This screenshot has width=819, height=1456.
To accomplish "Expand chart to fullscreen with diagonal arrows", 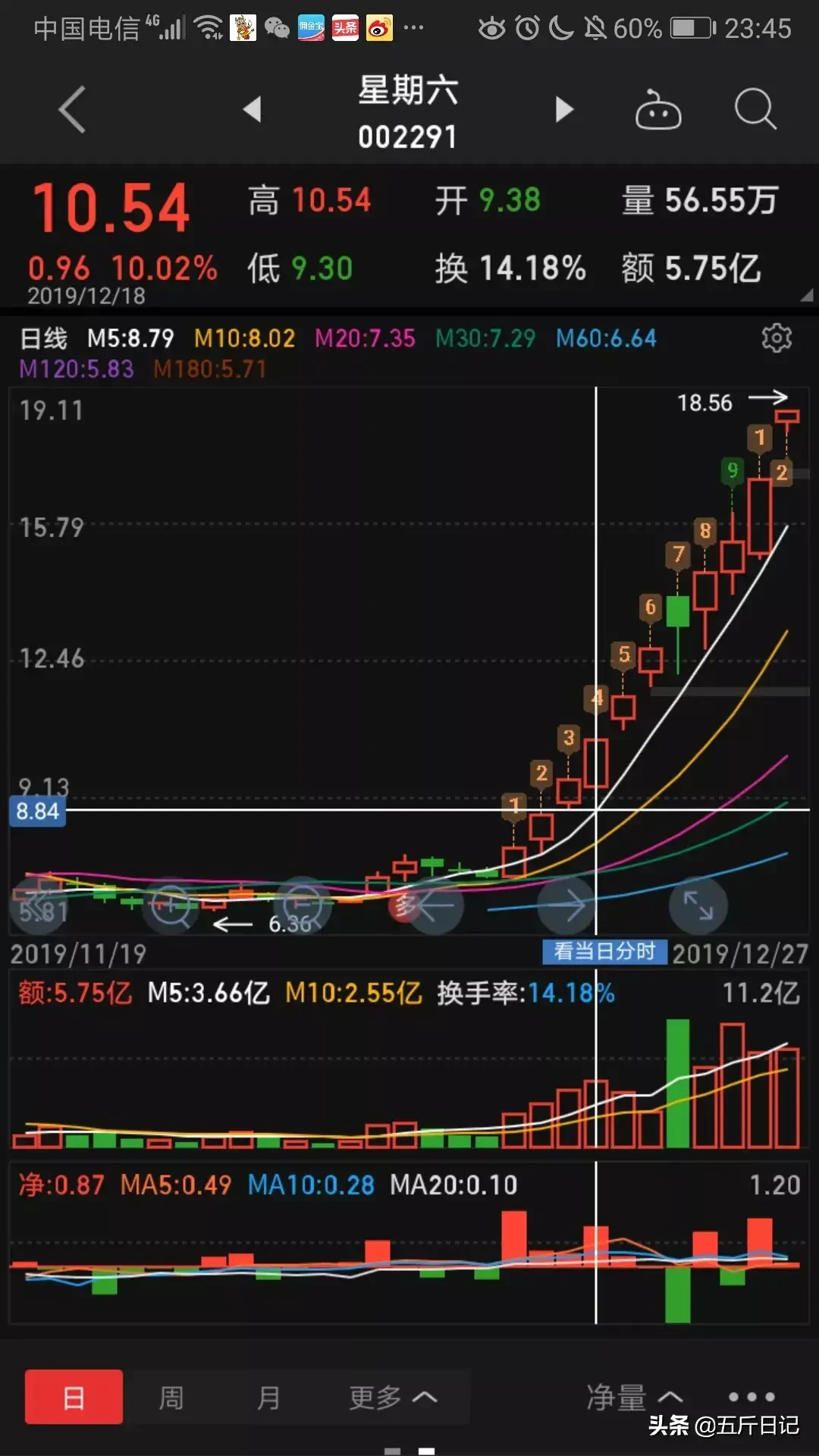I will [x=698, y=905].
